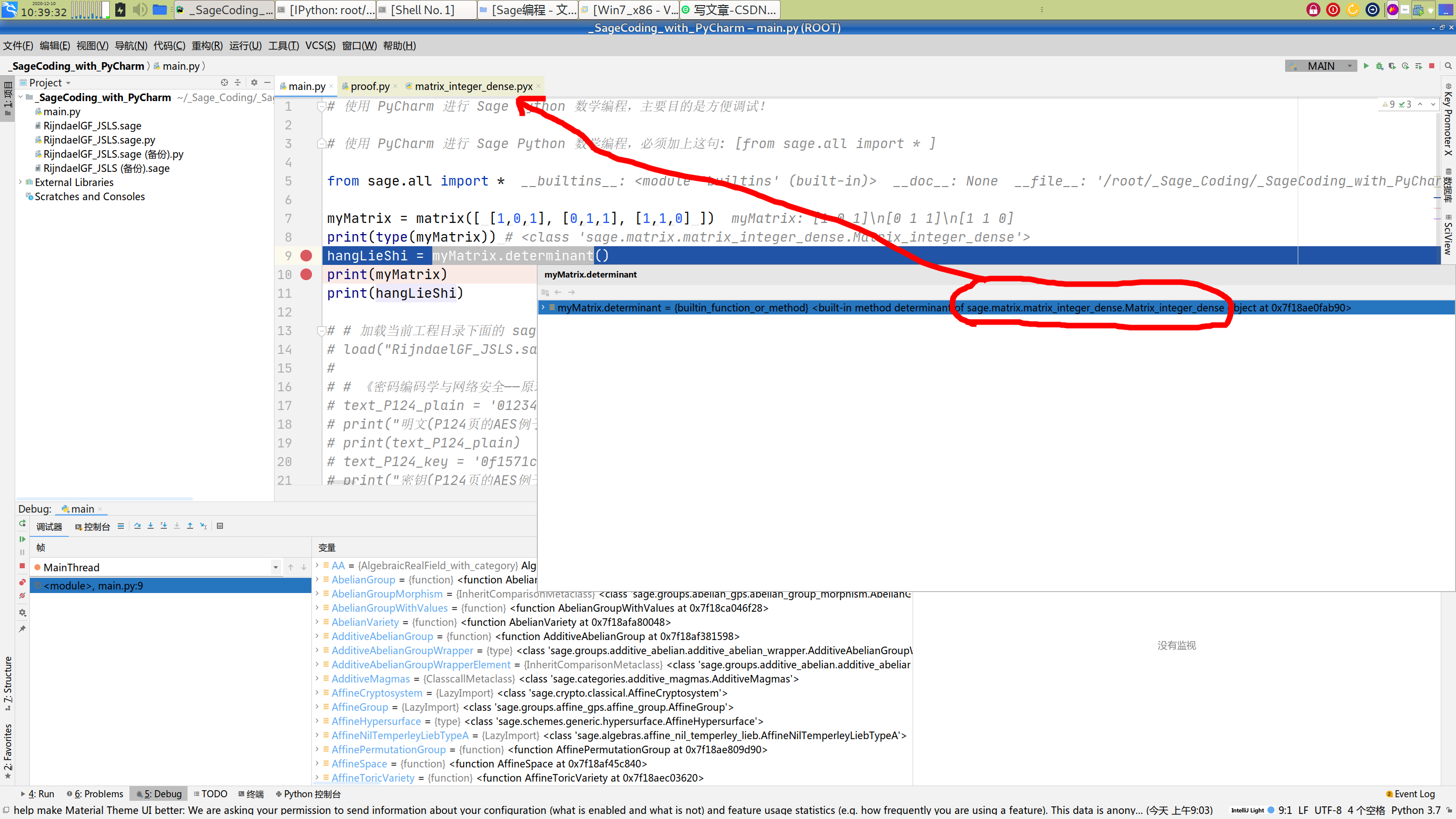Click the Step Into debugger icon

click(x=150, y=526)
